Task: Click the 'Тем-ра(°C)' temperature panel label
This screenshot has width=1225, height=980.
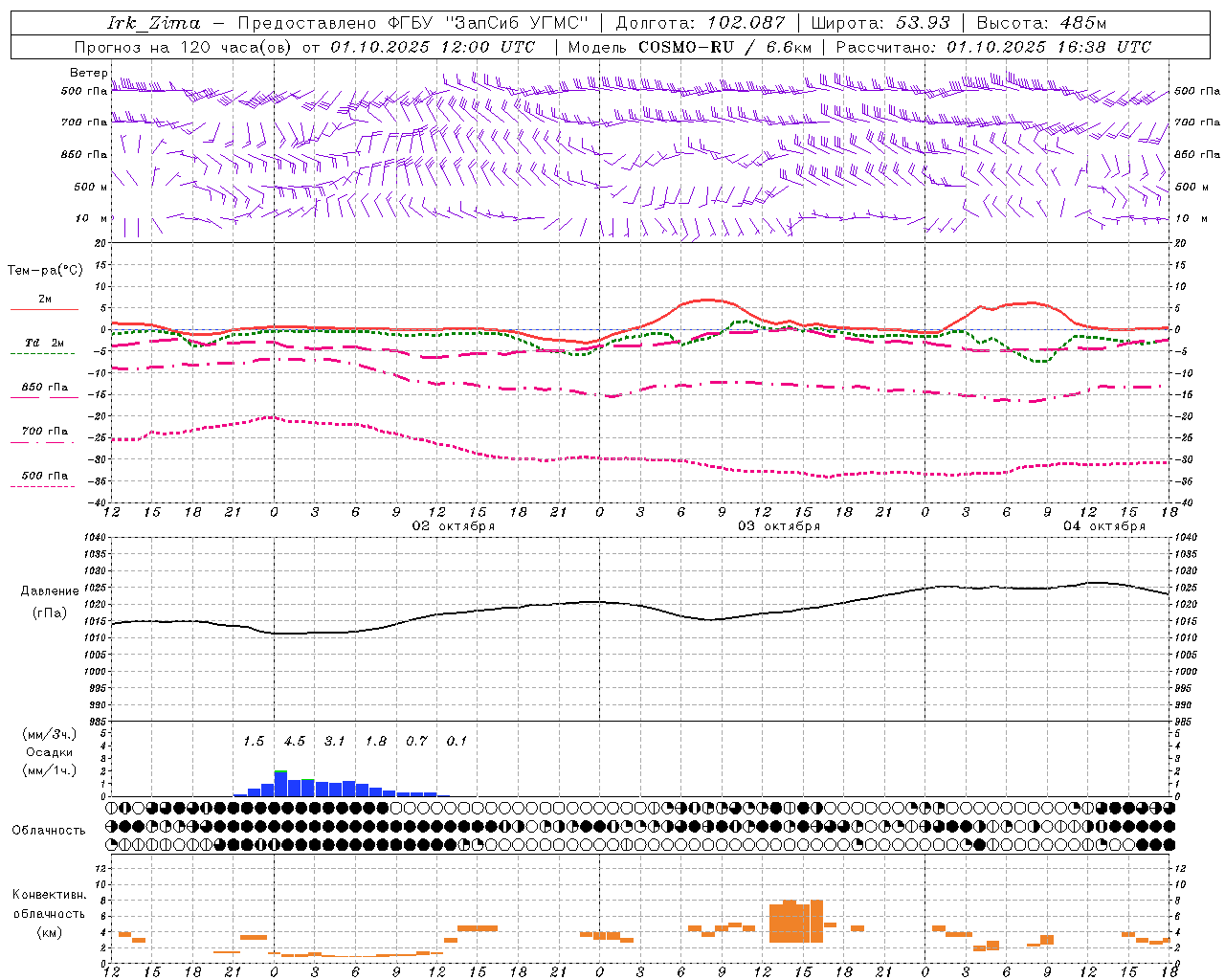Action: (x=45, y=271)
